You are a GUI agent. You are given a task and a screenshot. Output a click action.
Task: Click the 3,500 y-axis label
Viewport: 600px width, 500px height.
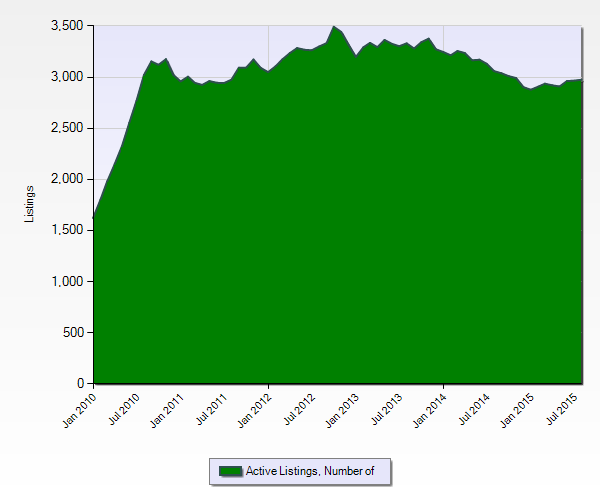tap(67, 26)
